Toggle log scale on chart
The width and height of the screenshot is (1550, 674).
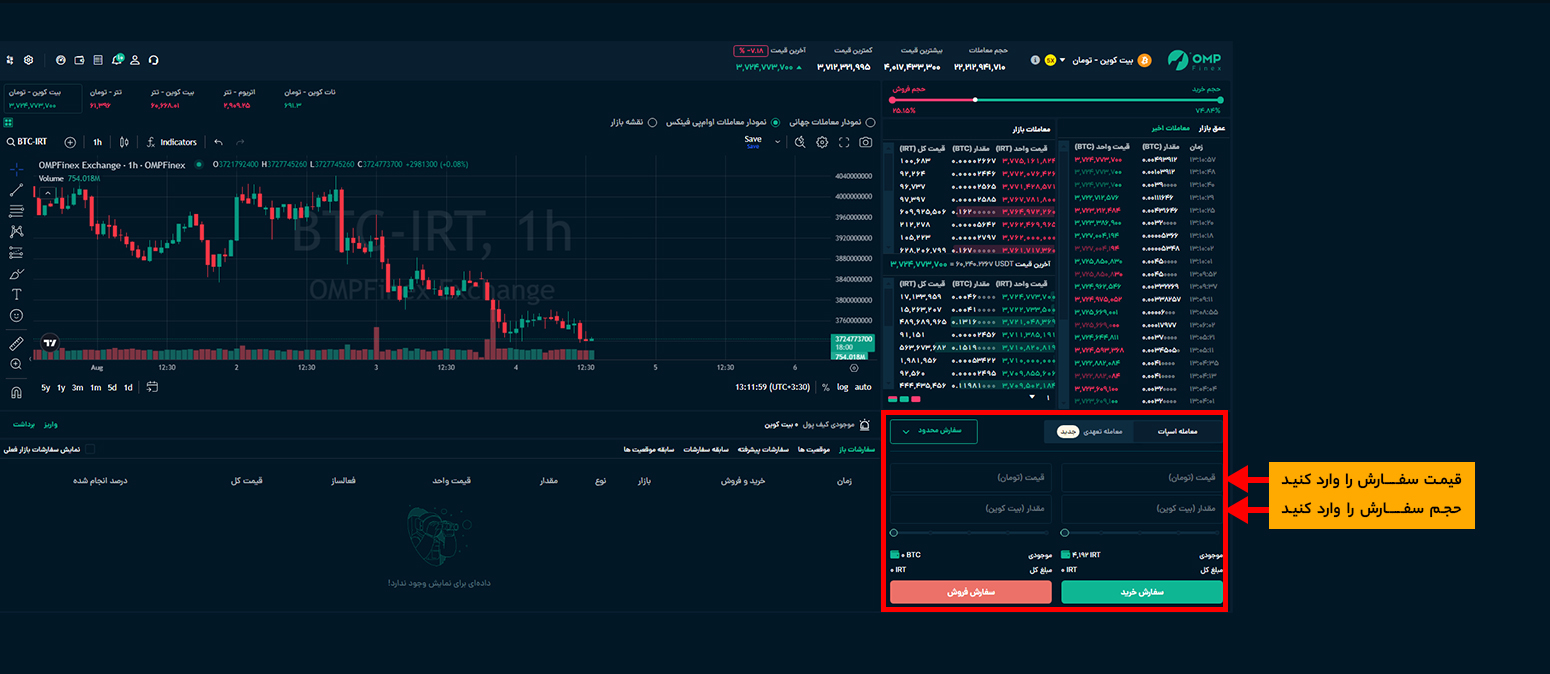(x=842, y=387)
